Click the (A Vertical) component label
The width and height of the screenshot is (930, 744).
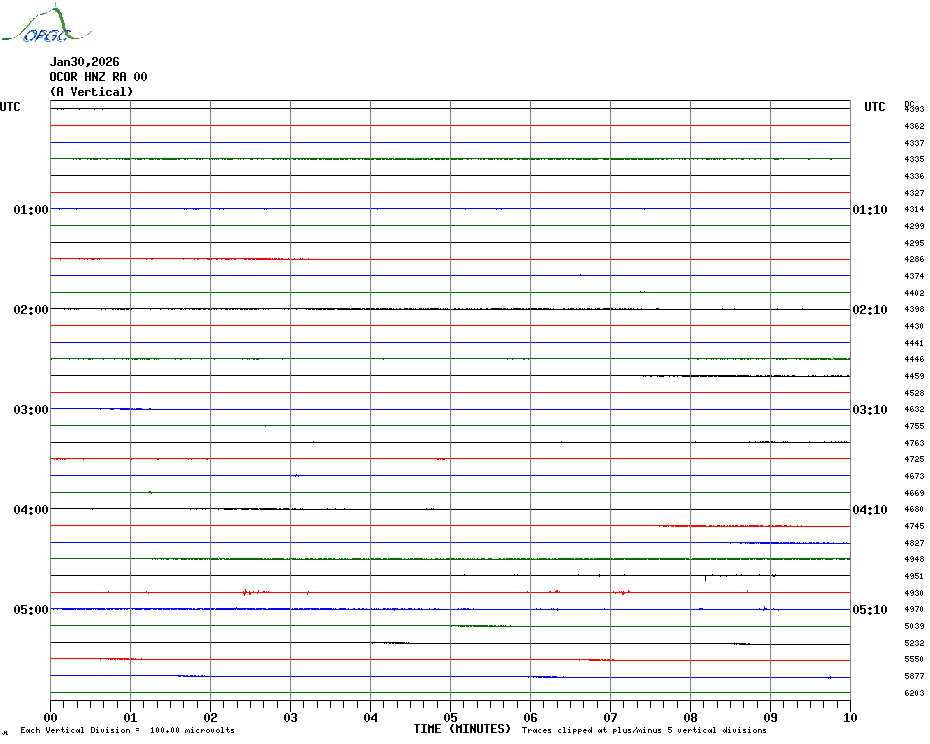(91, 92)
